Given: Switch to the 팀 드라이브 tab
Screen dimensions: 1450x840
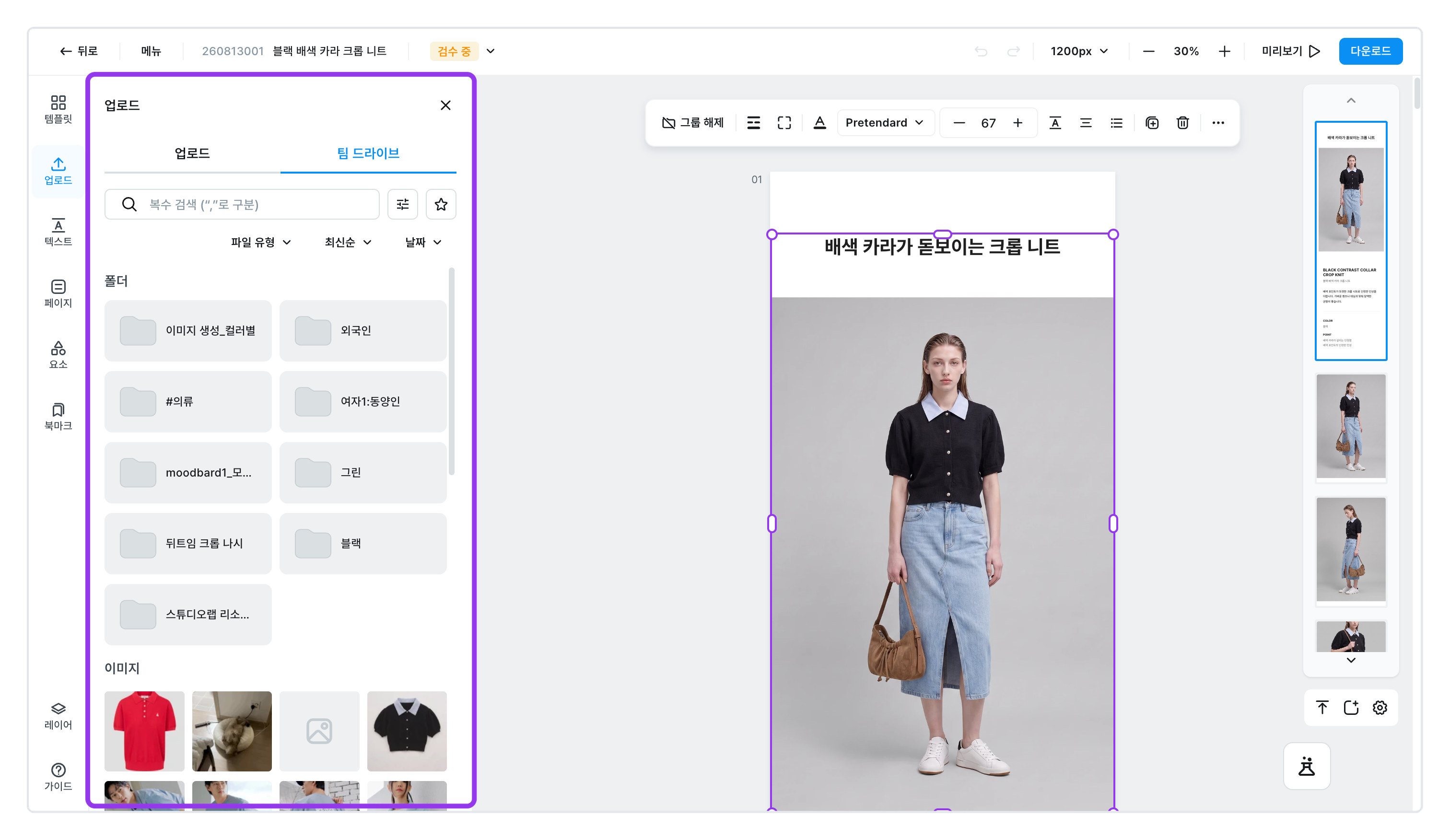Looking at the screenshot, I should (368, 153).
